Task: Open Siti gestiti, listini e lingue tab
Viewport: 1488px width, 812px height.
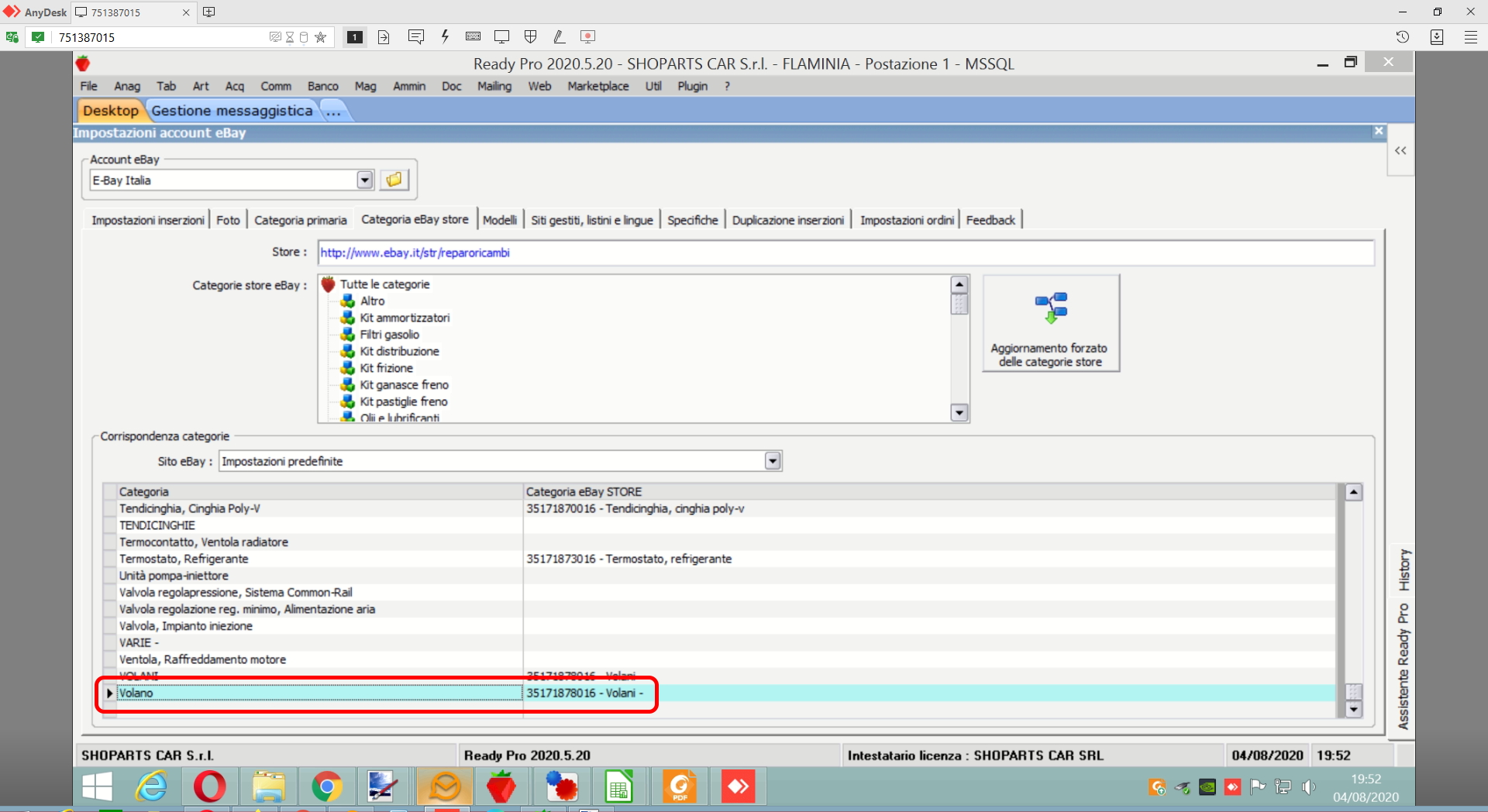Action: tap(592, 220)
